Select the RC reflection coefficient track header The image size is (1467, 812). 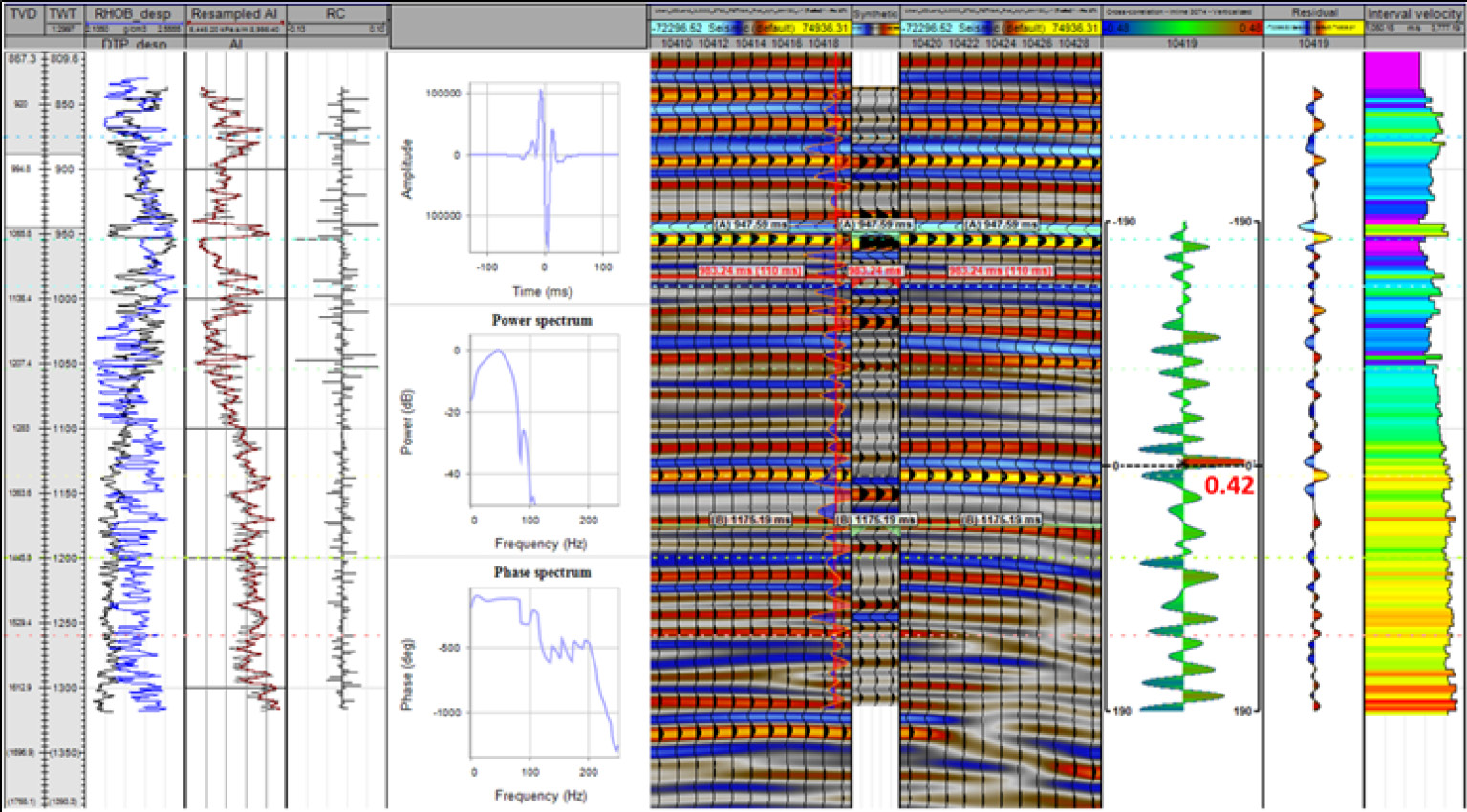[335, 14]
